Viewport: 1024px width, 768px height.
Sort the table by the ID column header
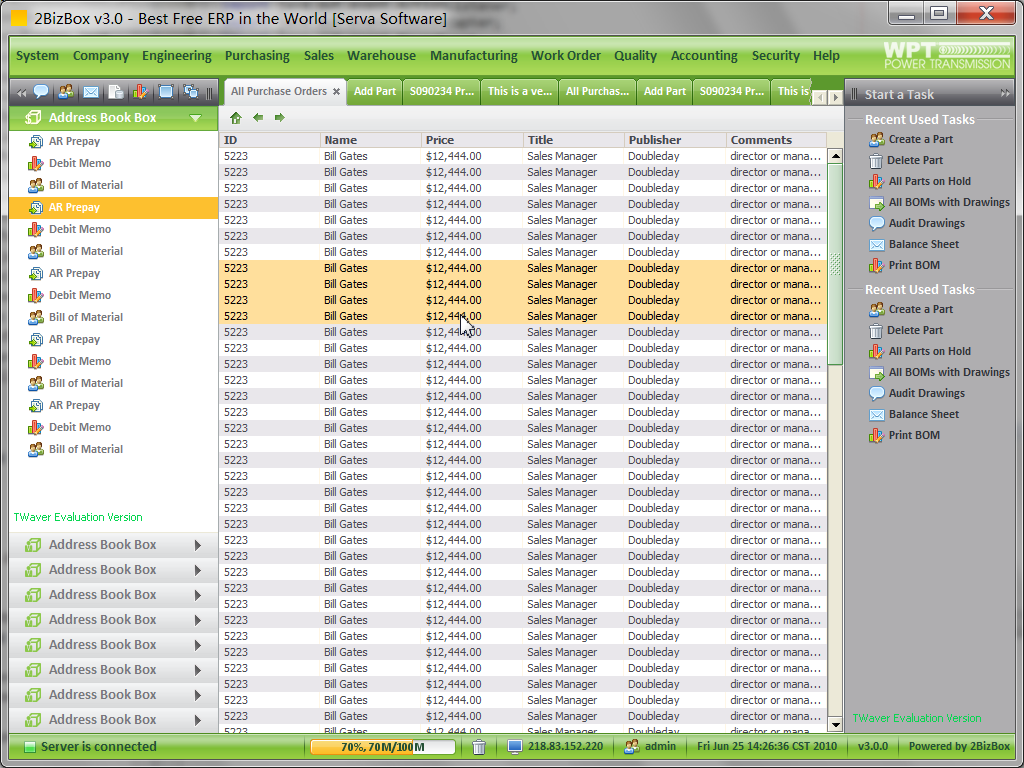(270, 140)
